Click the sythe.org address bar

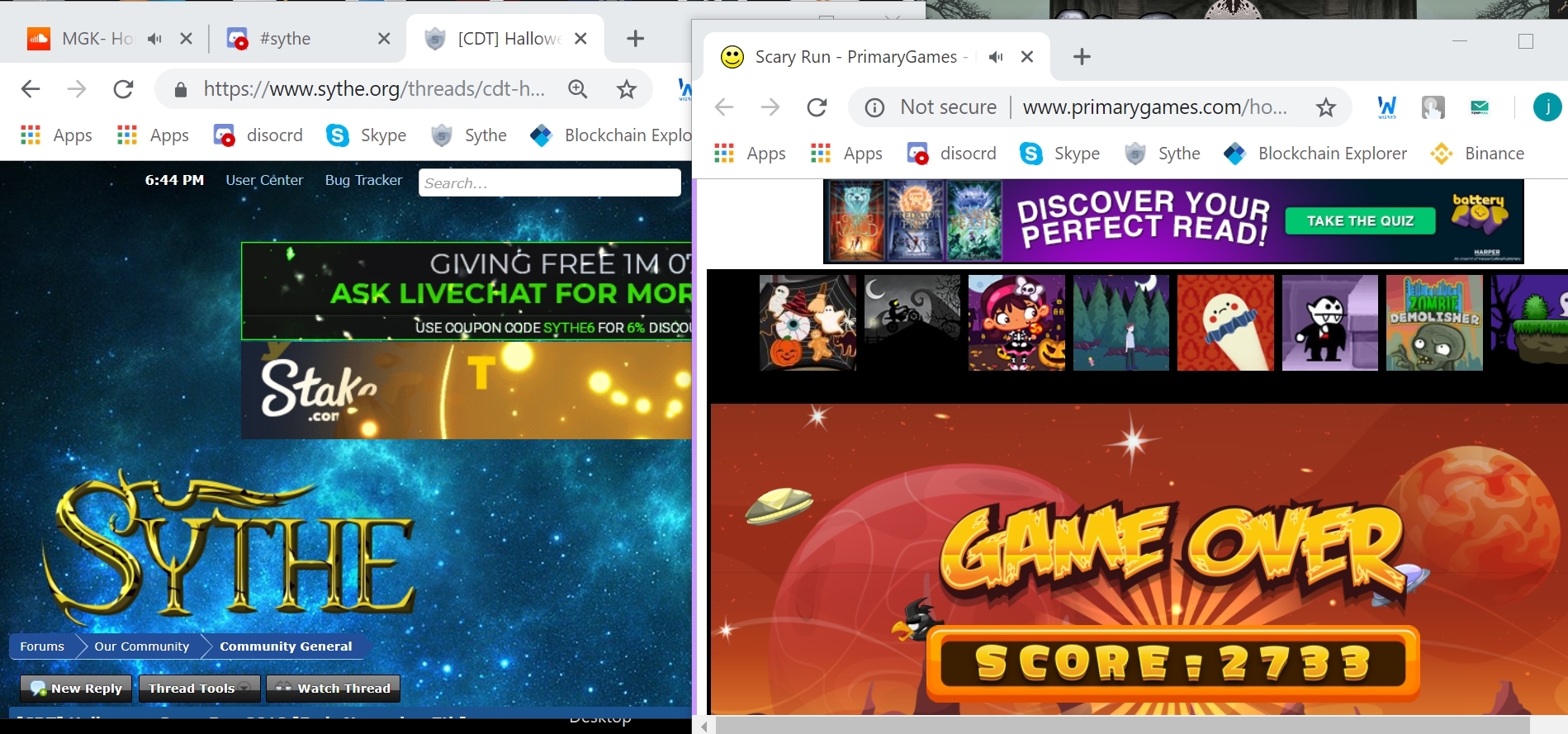[373, 89]
